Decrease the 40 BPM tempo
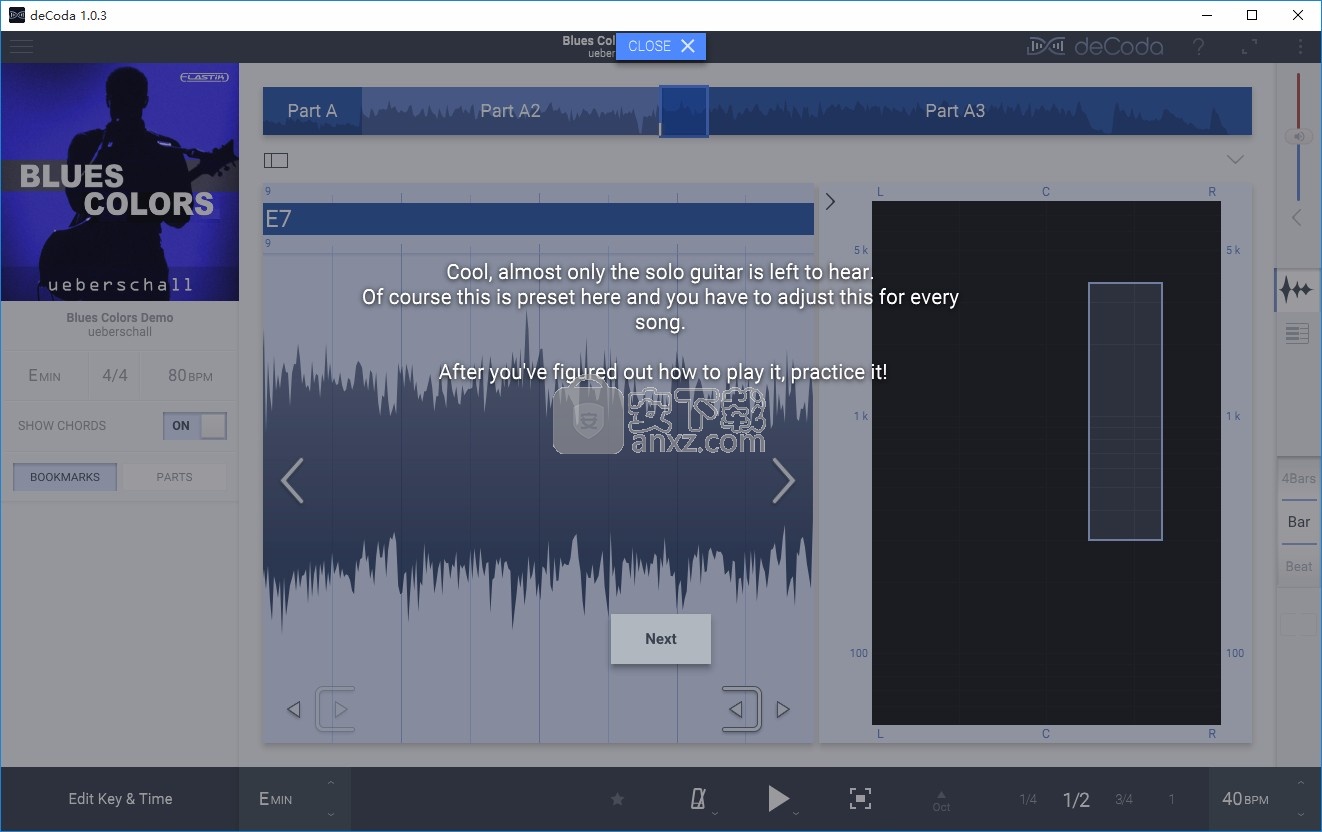The width and height of the screenshot is (1322, 832). tap(1301, 815)
